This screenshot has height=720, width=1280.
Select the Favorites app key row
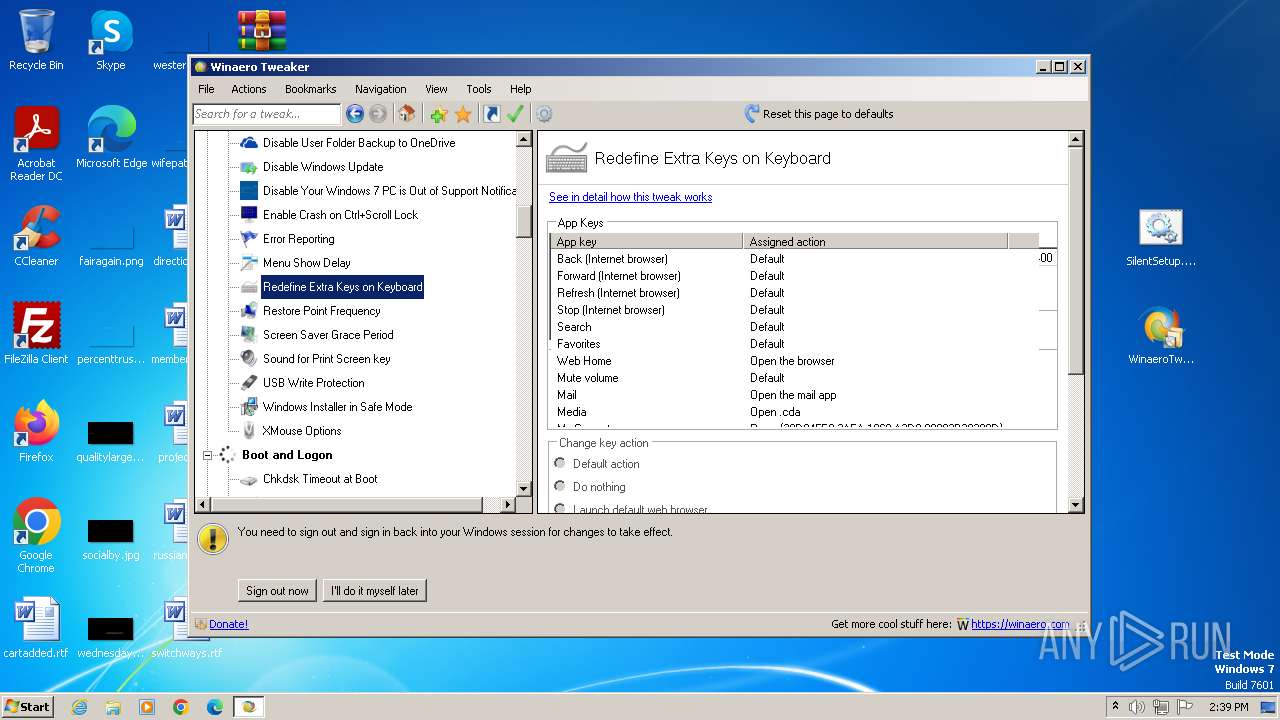(795, 344)
